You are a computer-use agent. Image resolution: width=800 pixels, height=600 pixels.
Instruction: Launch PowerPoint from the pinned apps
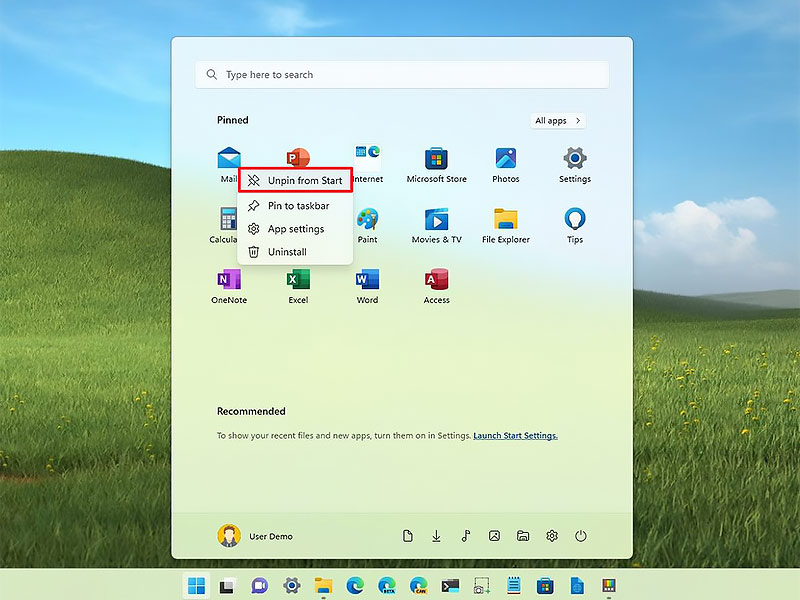point(298,157)
